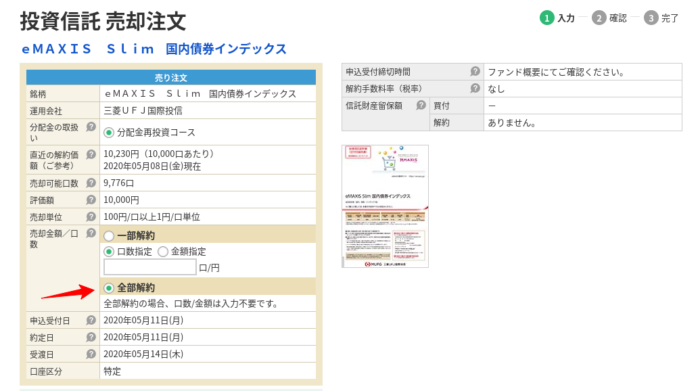Click help icon next to 売却単位
700x391 pixels.
91,216
